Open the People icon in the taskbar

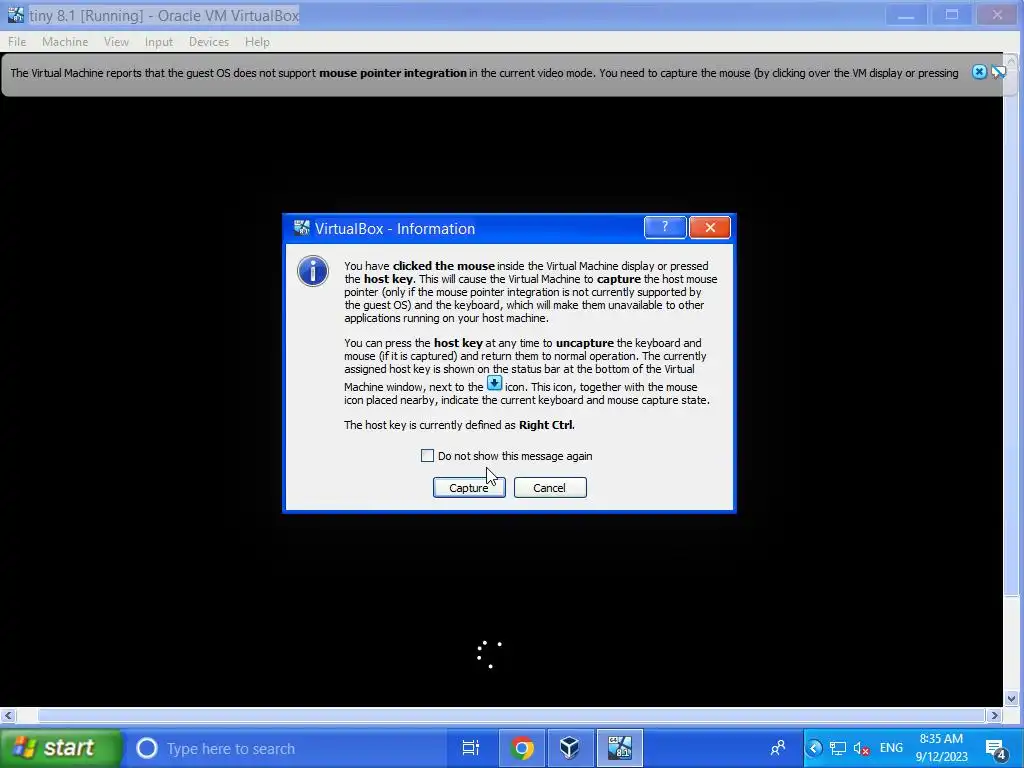pyautogui.click(x=778, y=748)
